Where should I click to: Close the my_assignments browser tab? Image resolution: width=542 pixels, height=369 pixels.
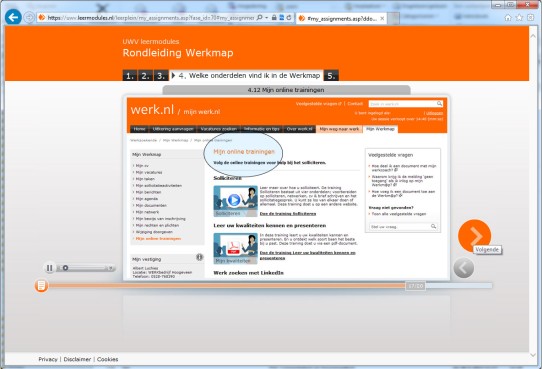tap(382, 19)
